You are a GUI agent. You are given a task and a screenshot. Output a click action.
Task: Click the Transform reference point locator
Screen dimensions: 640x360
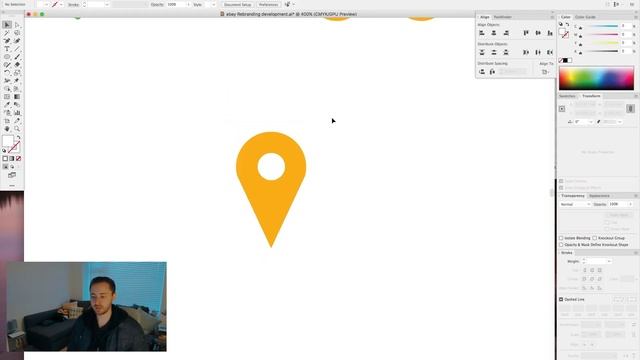[x=562, y=109]
